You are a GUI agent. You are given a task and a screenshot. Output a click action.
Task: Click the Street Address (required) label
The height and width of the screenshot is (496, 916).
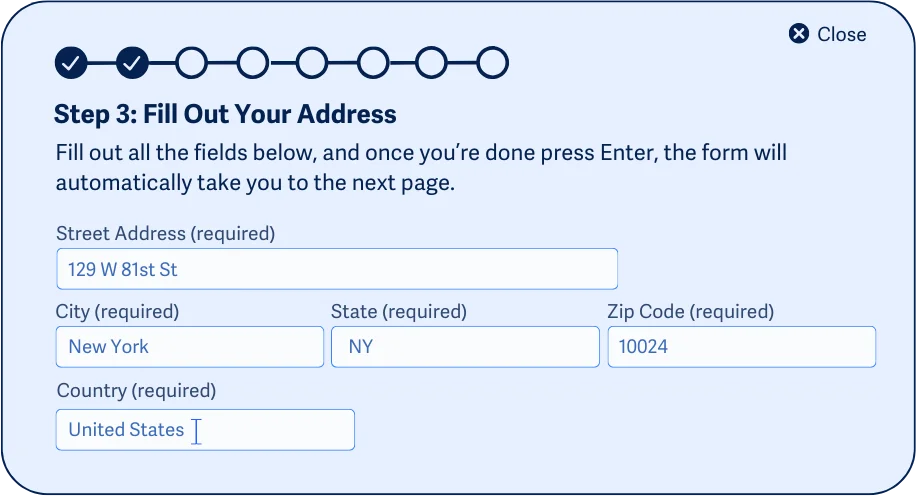[x=165, y=234]
